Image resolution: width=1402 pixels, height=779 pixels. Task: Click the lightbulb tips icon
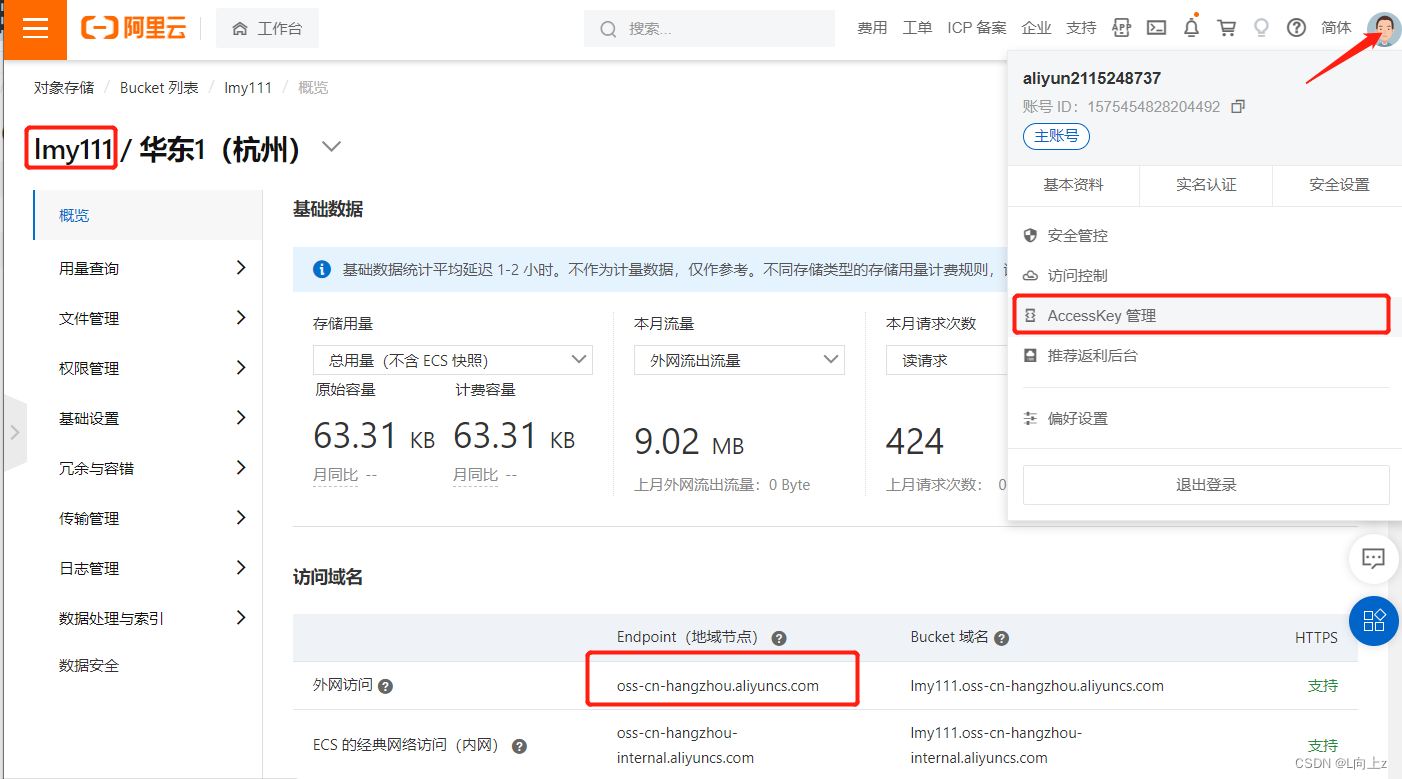(x=1261, y=28)
